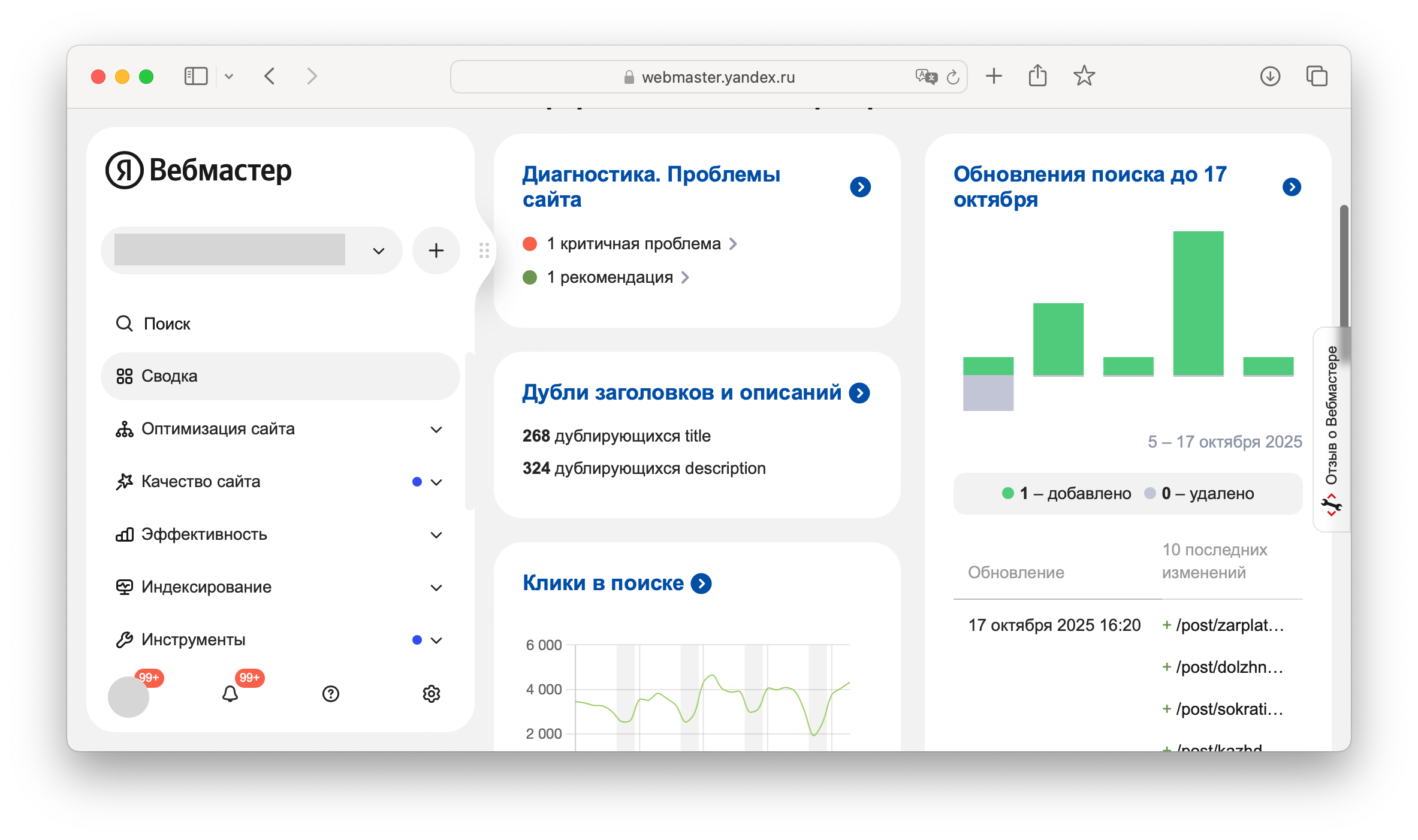Expand the Оптимизация сайта section
The image size is (1418, 840).
pyautogui.click(x=436, y=430)
